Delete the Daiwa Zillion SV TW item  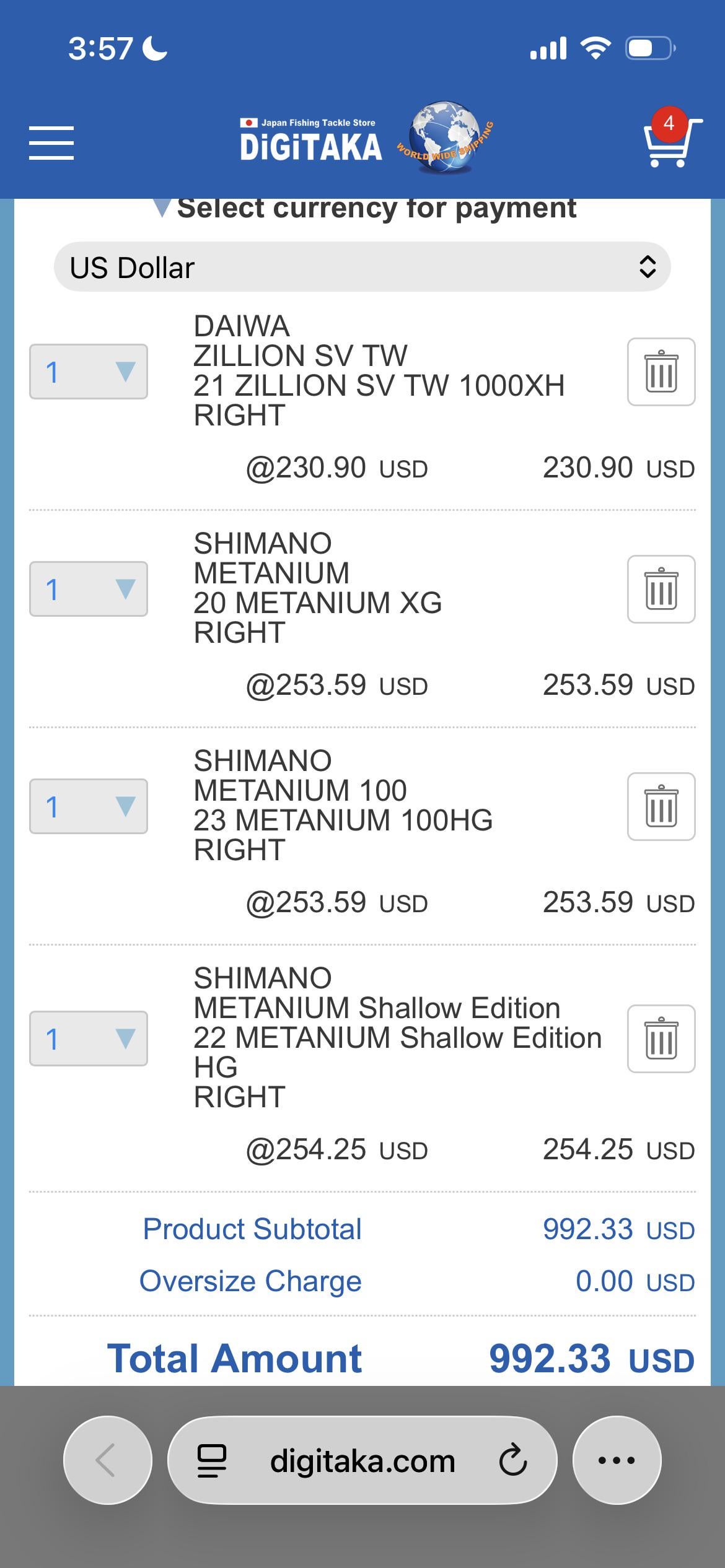(x=661, y=372)
